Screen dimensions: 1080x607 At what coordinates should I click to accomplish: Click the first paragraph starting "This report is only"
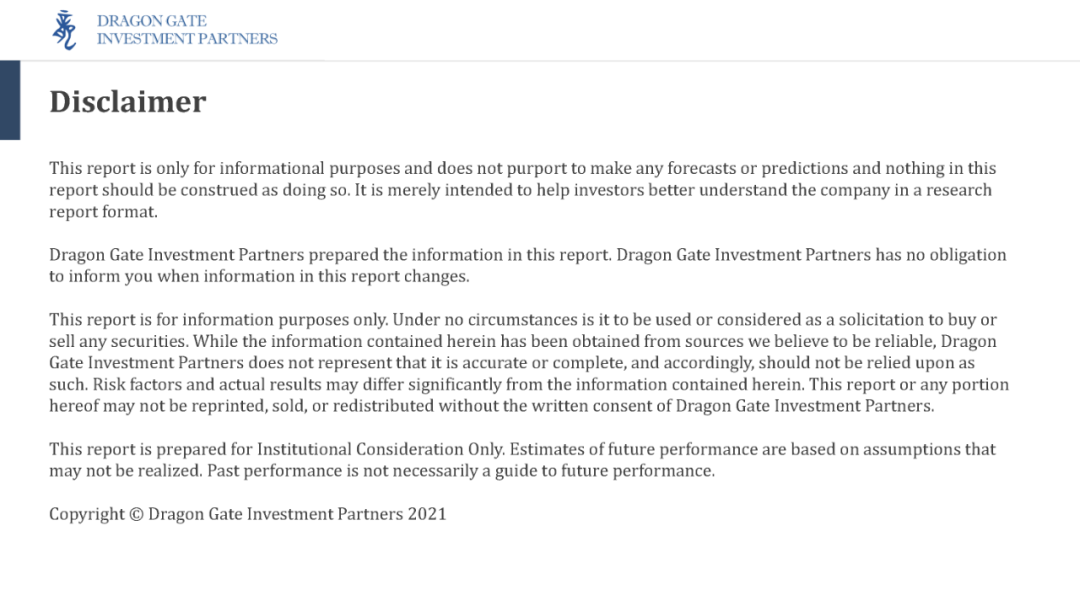(522, 169)
